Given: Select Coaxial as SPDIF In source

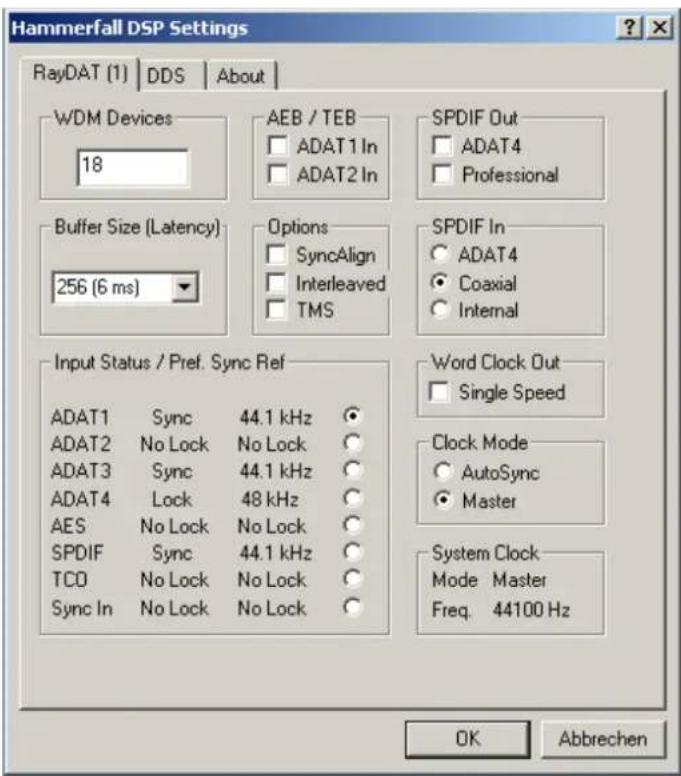Looking at the screenshot, I should coord(439,283).
